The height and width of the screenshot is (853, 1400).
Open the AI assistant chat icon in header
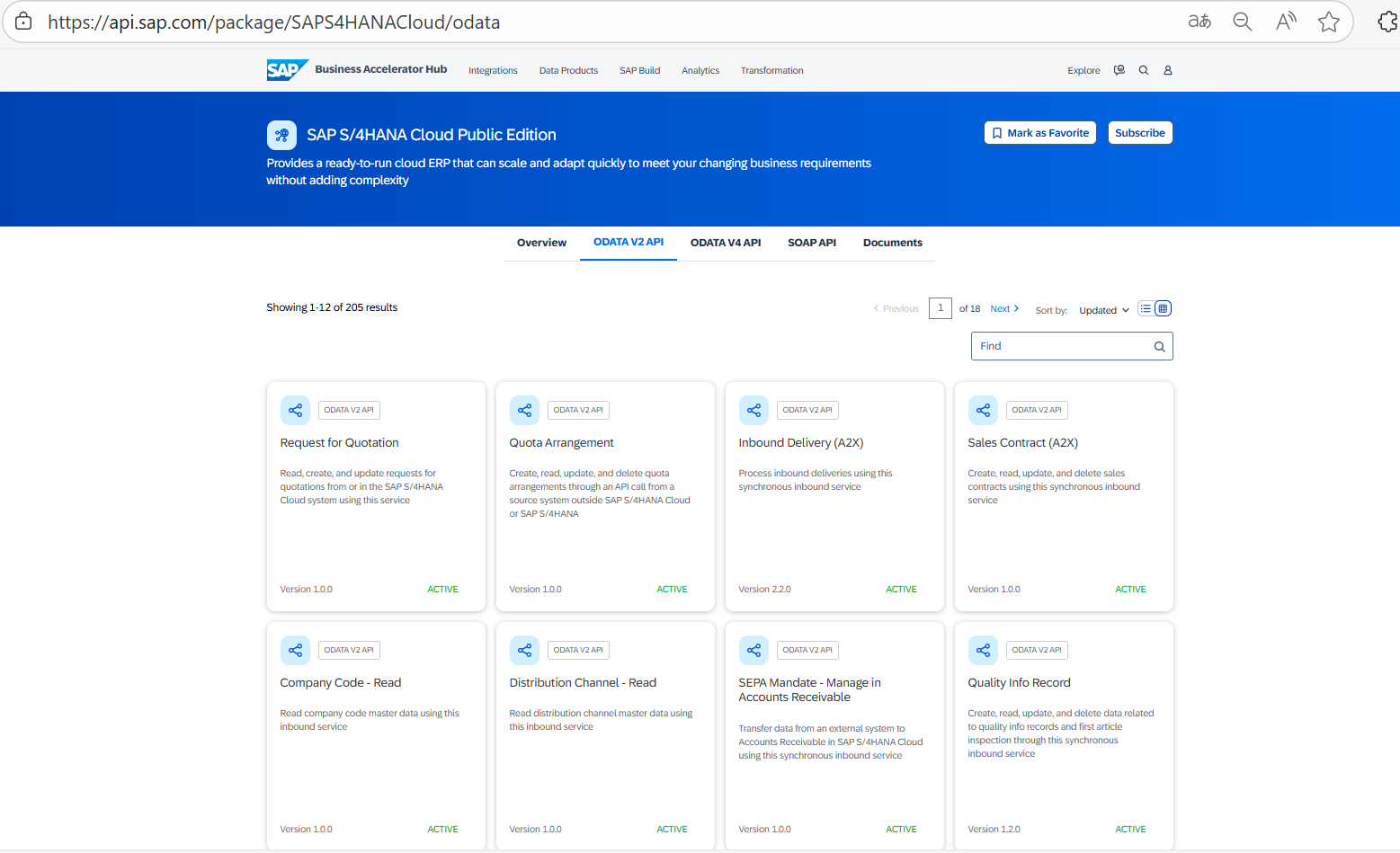point(1119,69)
